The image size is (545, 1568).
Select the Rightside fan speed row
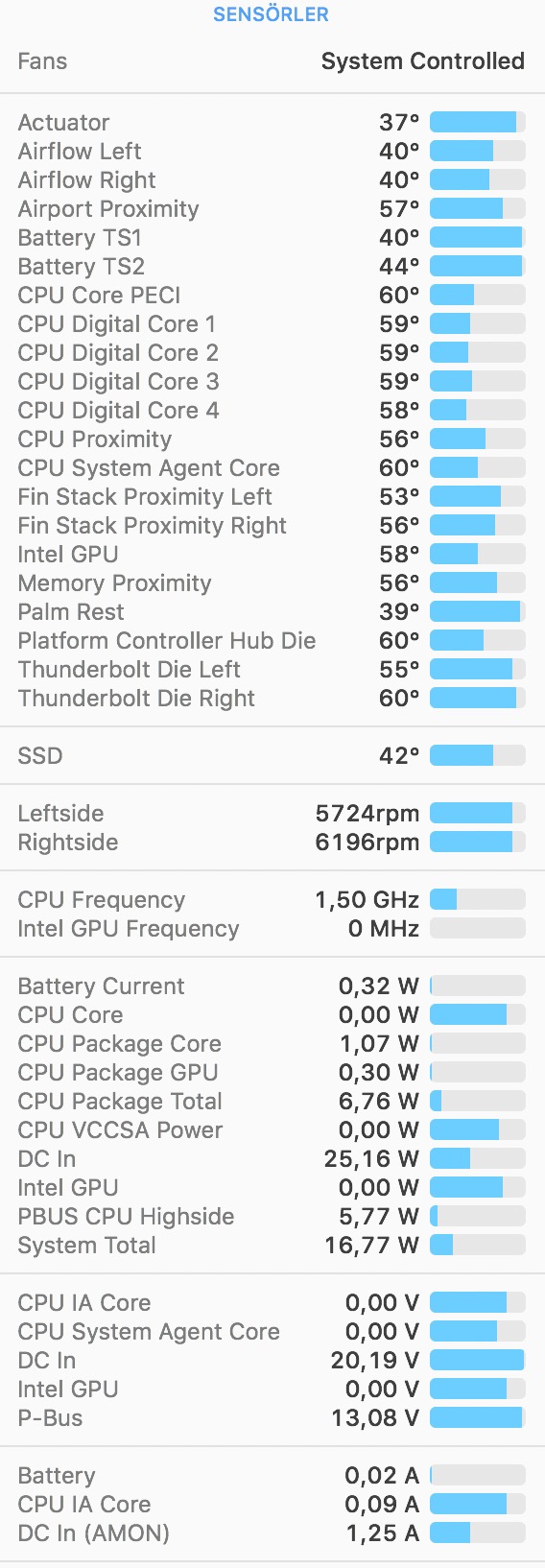[x=272, y=843]
